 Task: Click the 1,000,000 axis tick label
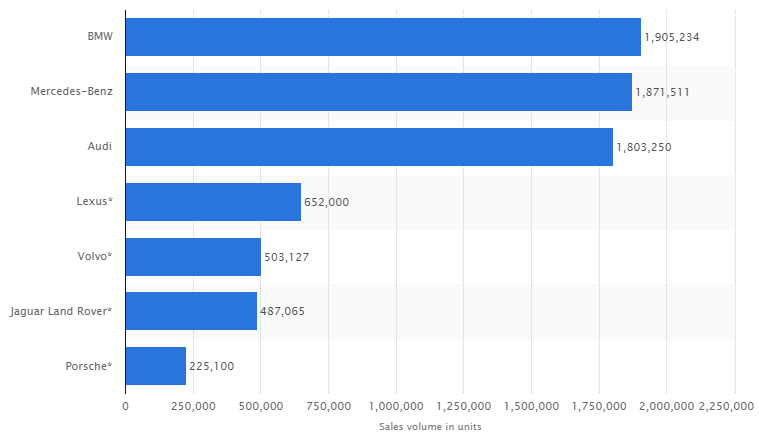tap(396, 406)
